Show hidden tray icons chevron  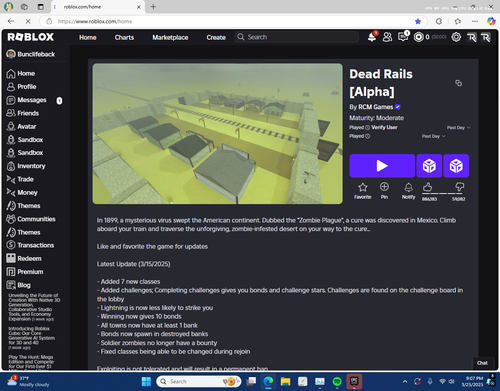(x=405, y=381)
